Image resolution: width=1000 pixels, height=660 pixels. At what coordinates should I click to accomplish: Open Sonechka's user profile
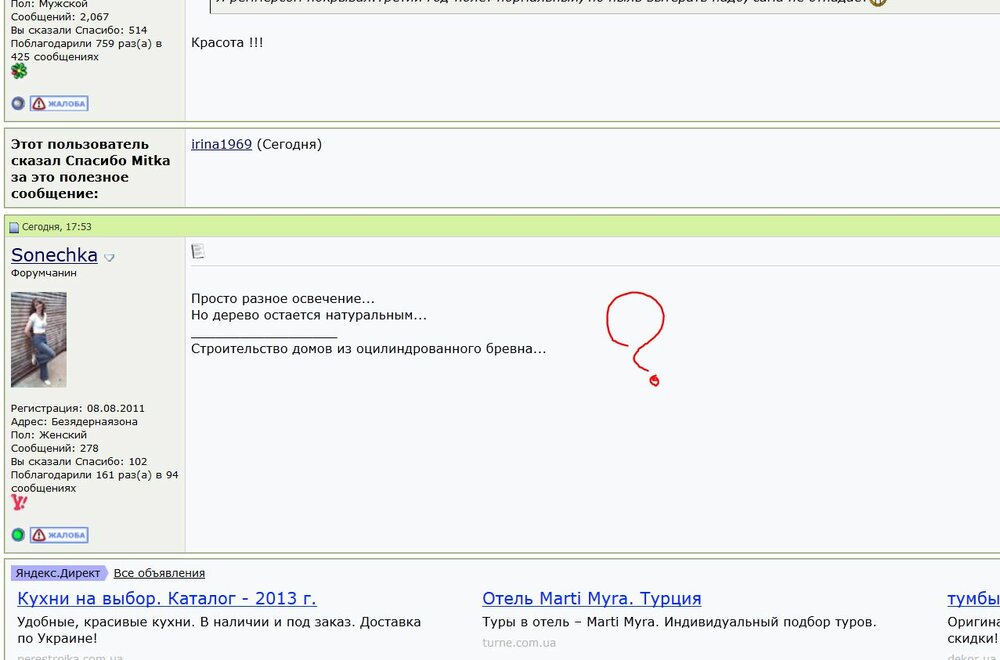click(x=54, y=255)
